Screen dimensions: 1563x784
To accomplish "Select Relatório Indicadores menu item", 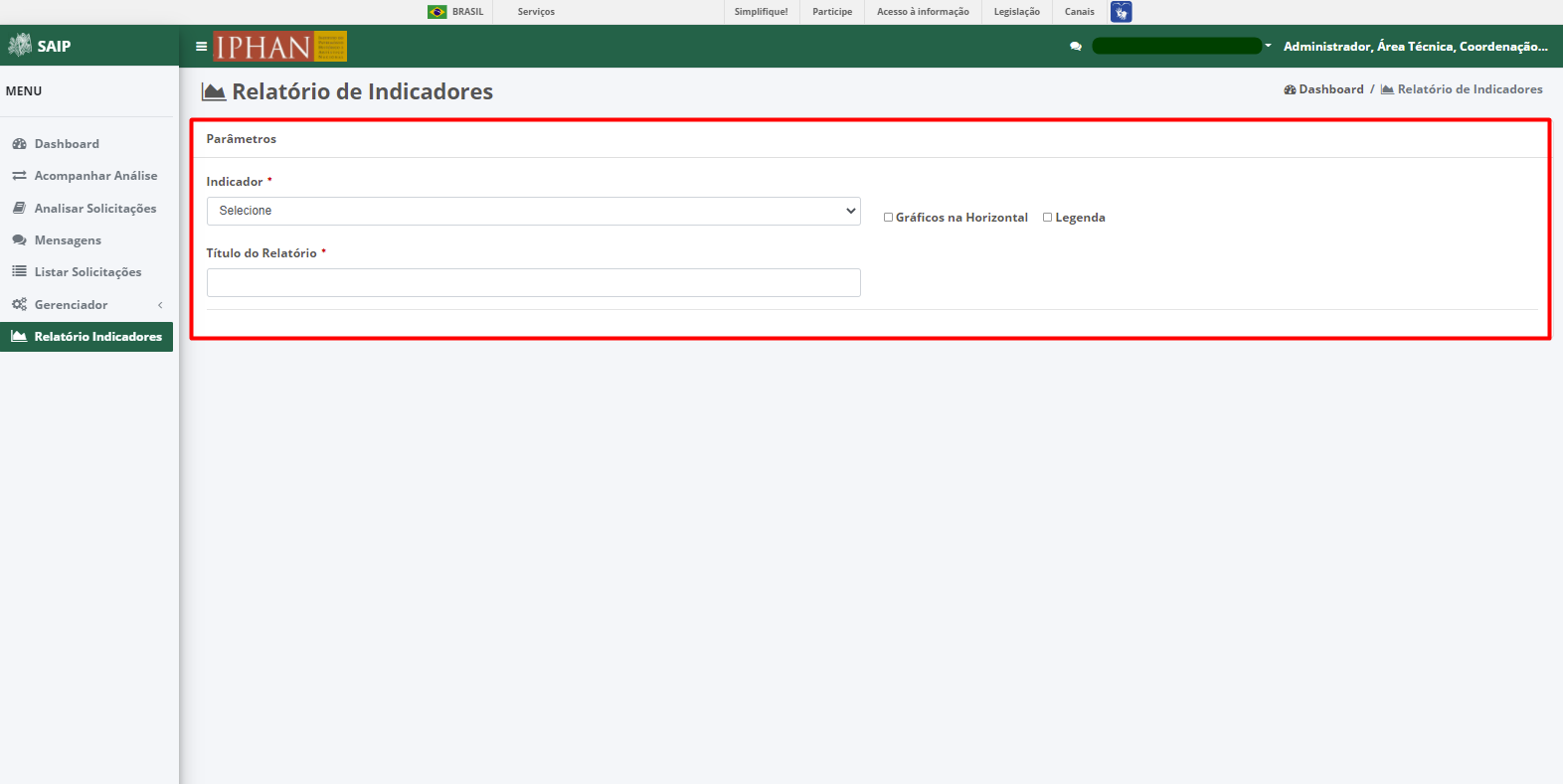I will pyautogui.click(x=87, y=337).
